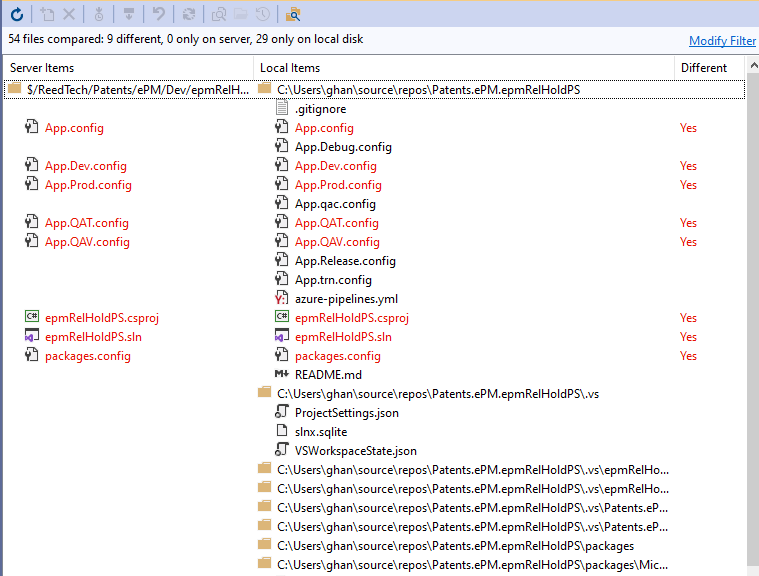Click the grayed Open folder icon
Viewport: 759px width, 576px height.
click(x=241, y=14)
